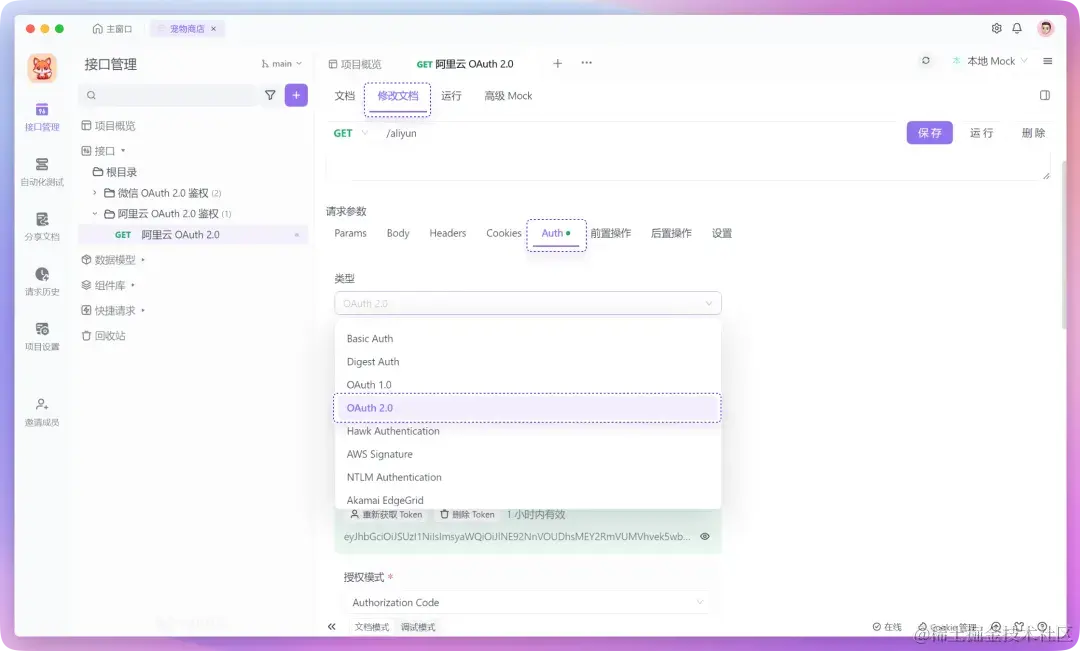Switch to 调试模式 at the bottom
Viewport: 1080px width, 651px height.
(x=417, y=626)
